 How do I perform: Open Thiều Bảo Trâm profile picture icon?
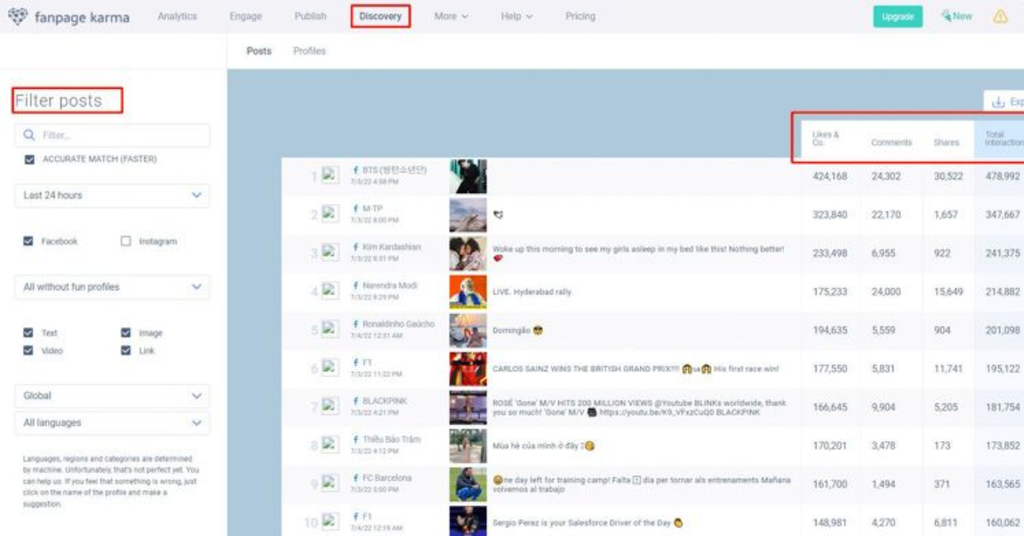point(330,445)
